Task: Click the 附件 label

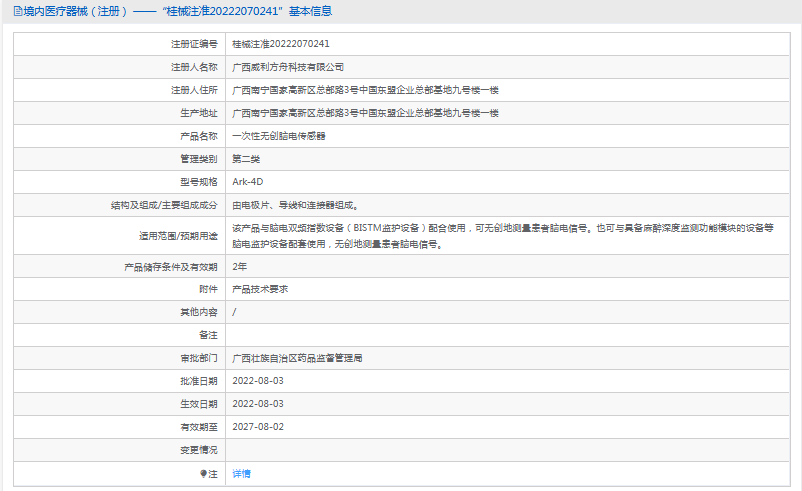Action: tap(208, 289)
